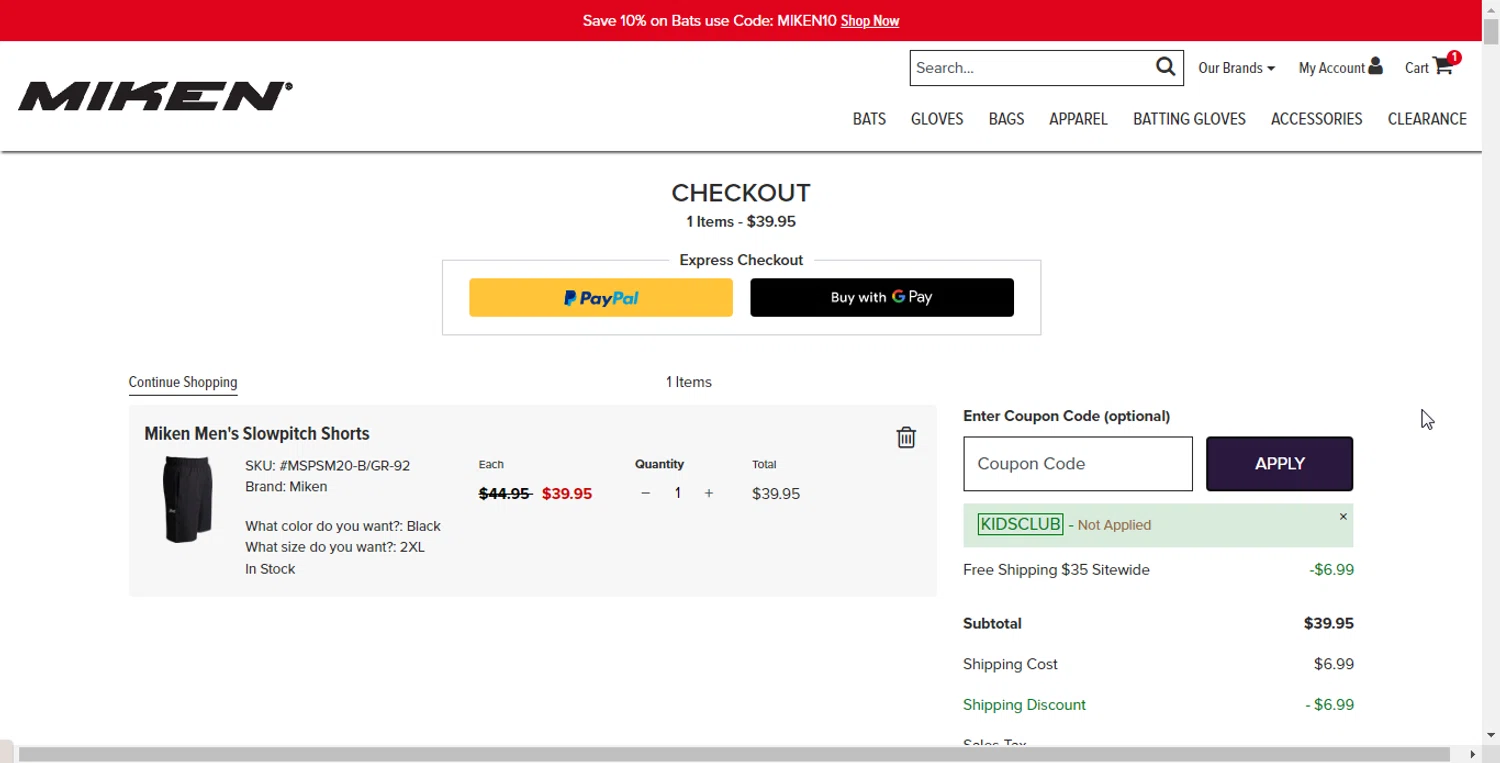Screen dimensions: 1500x763
Task: Click the vertical scrollbar thumb
Action: coord(1491,30)
